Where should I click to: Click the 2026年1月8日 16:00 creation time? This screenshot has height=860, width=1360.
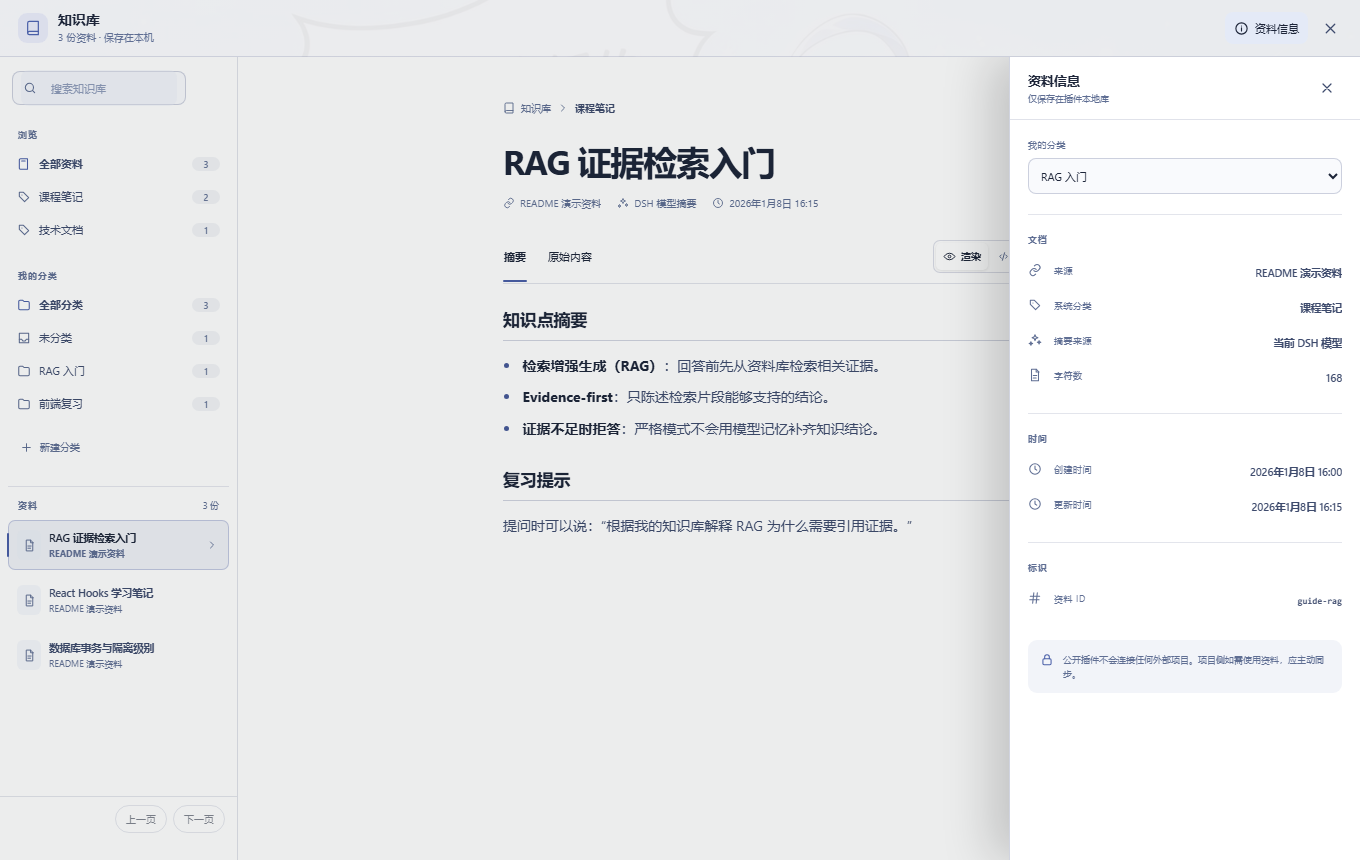(x=1296, y=472)
